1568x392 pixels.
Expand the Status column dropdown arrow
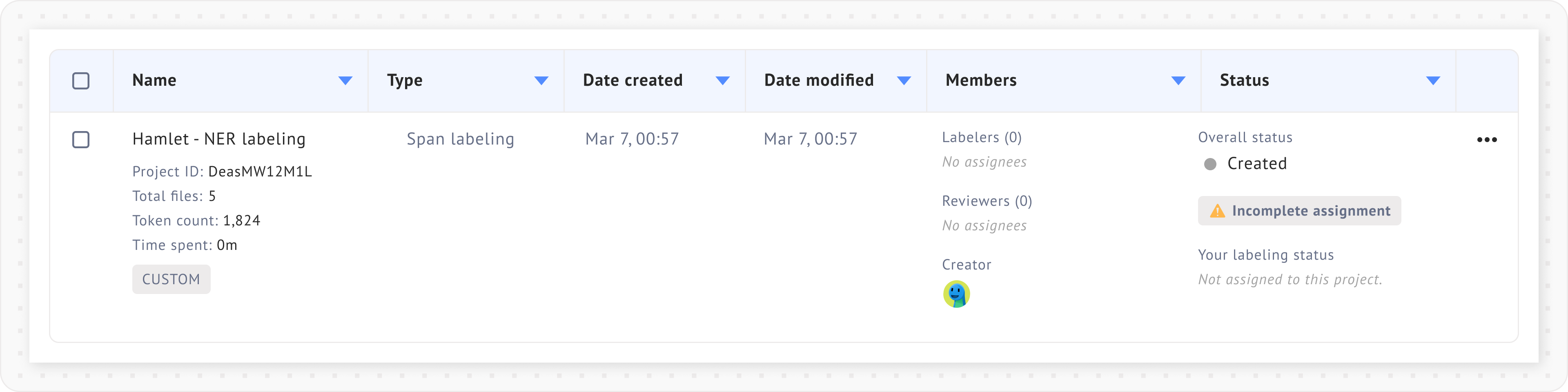1433,81
